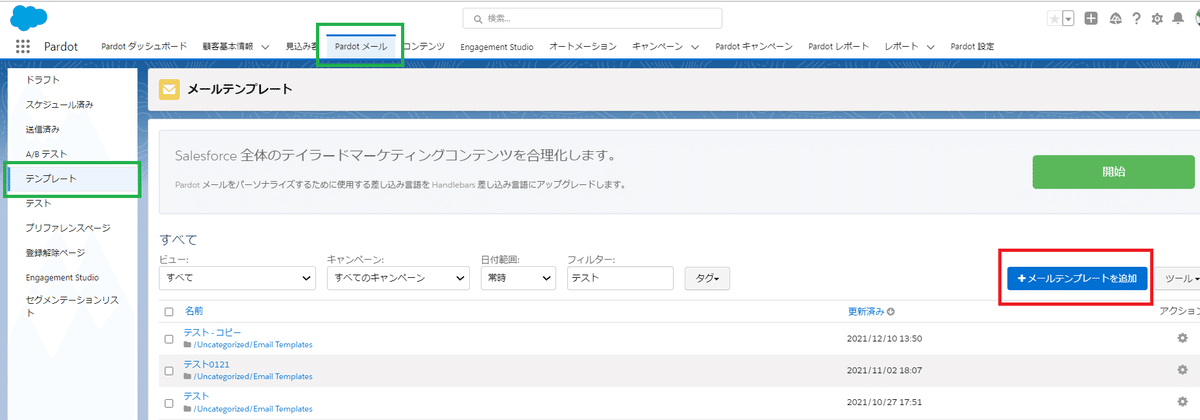The image size is (1200, 420).
Task: Expand 顧客基本情報 tab chevron
Action: point(266,46)
